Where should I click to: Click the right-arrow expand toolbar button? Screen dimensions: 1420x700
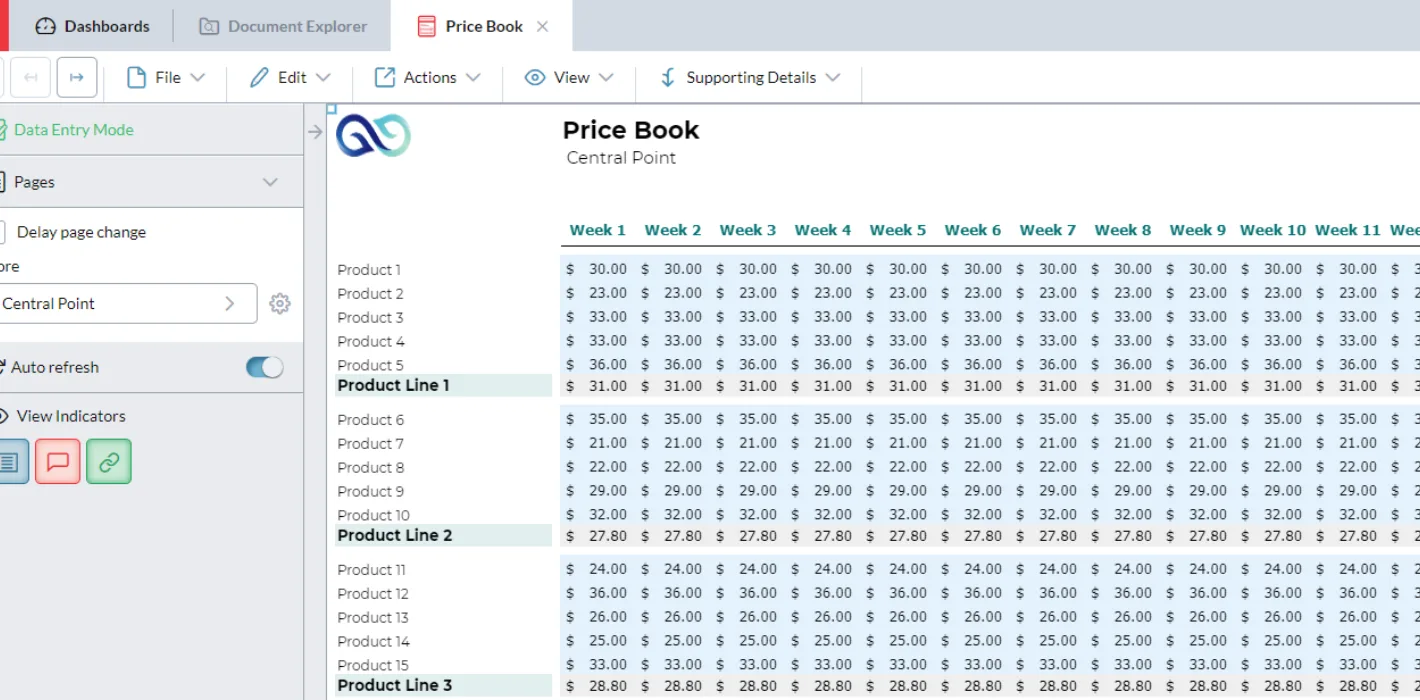pyautogui.click(x=77, y=77)
